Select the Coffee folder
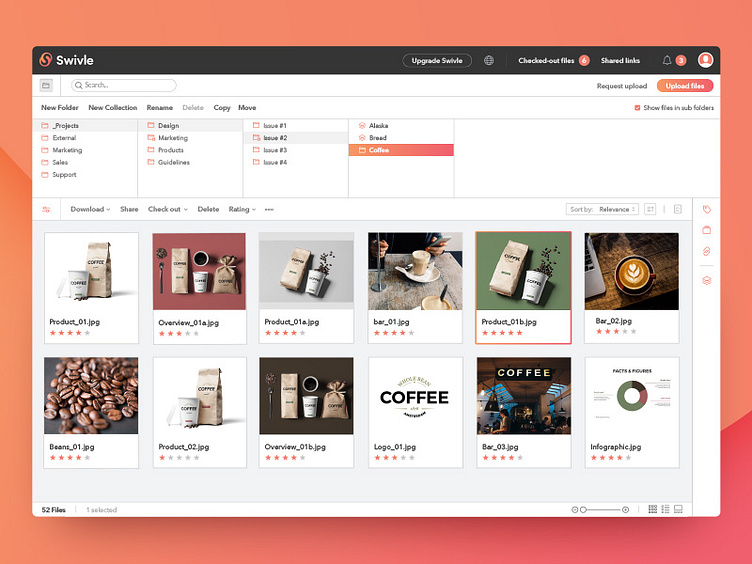 click(401, 150)
